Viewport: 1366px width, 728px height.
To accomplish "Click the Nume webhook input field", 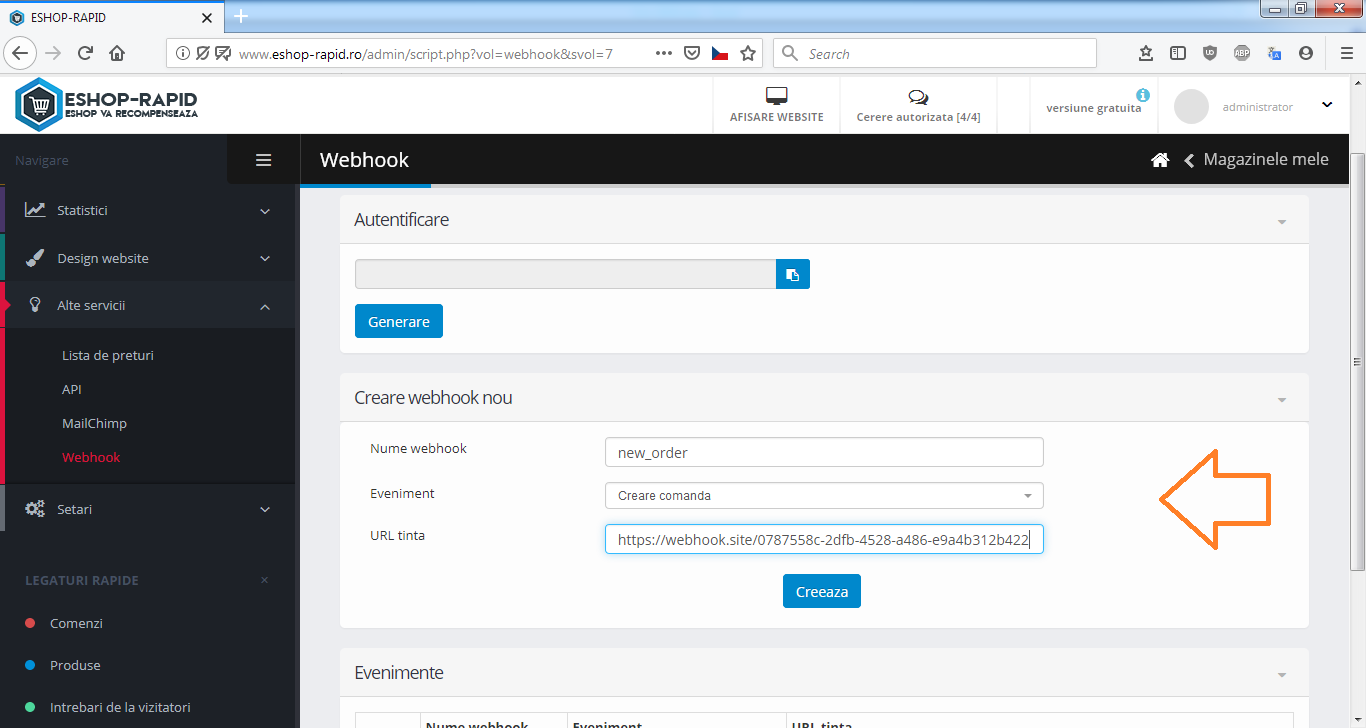I will 823,452.
